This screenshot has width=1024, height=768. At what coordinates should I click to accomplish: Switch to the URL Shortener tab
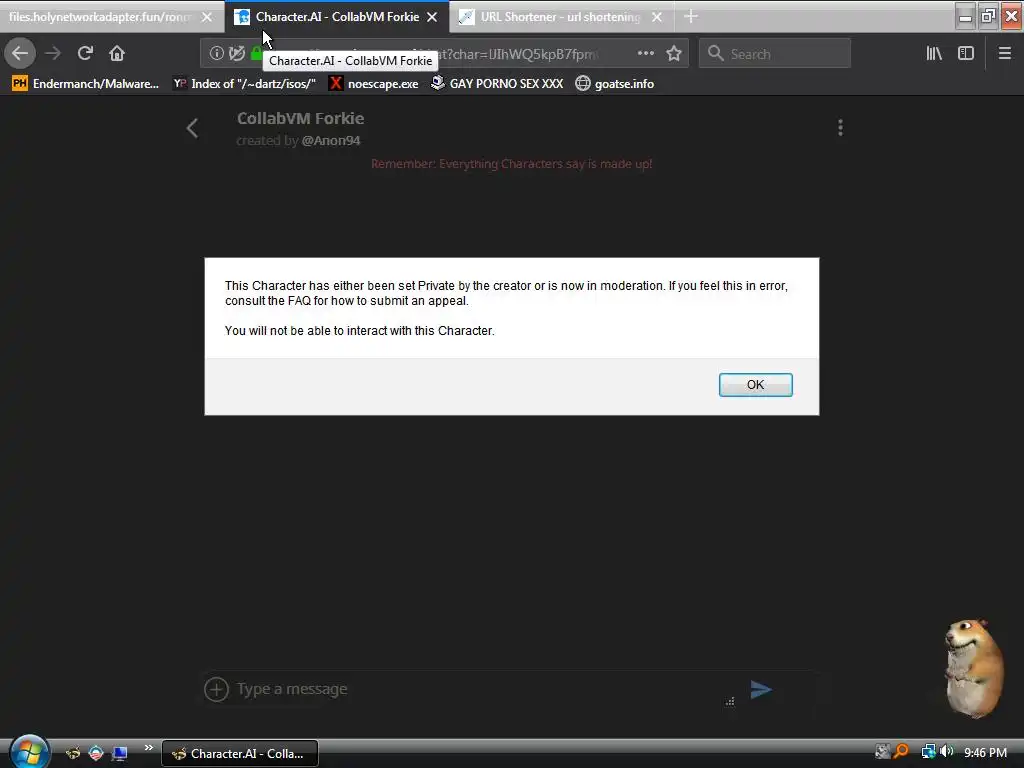pos(560,17)
